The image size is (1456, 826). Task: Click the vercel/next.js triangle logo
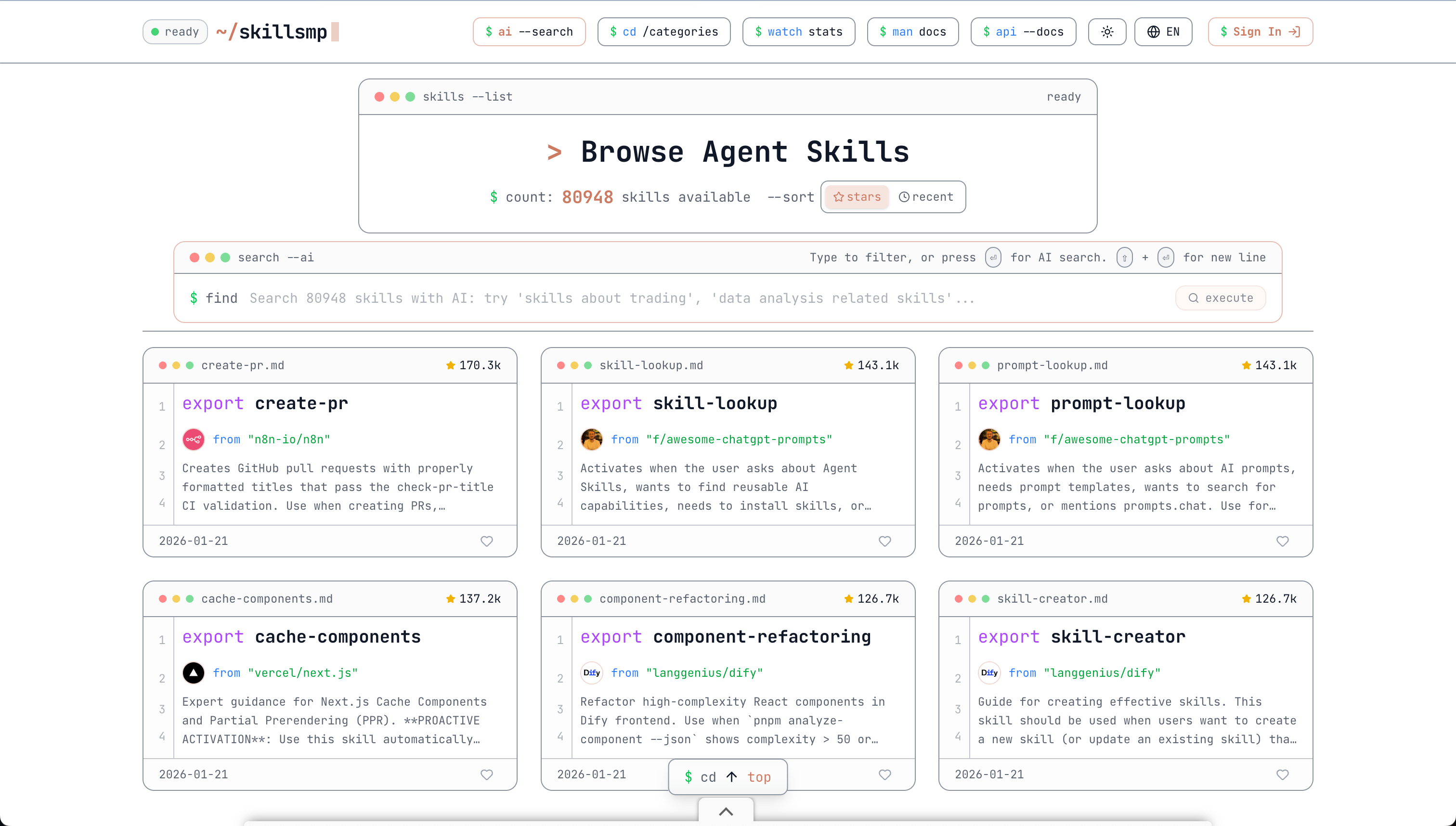pyautogui.click(x=194, y=672)
